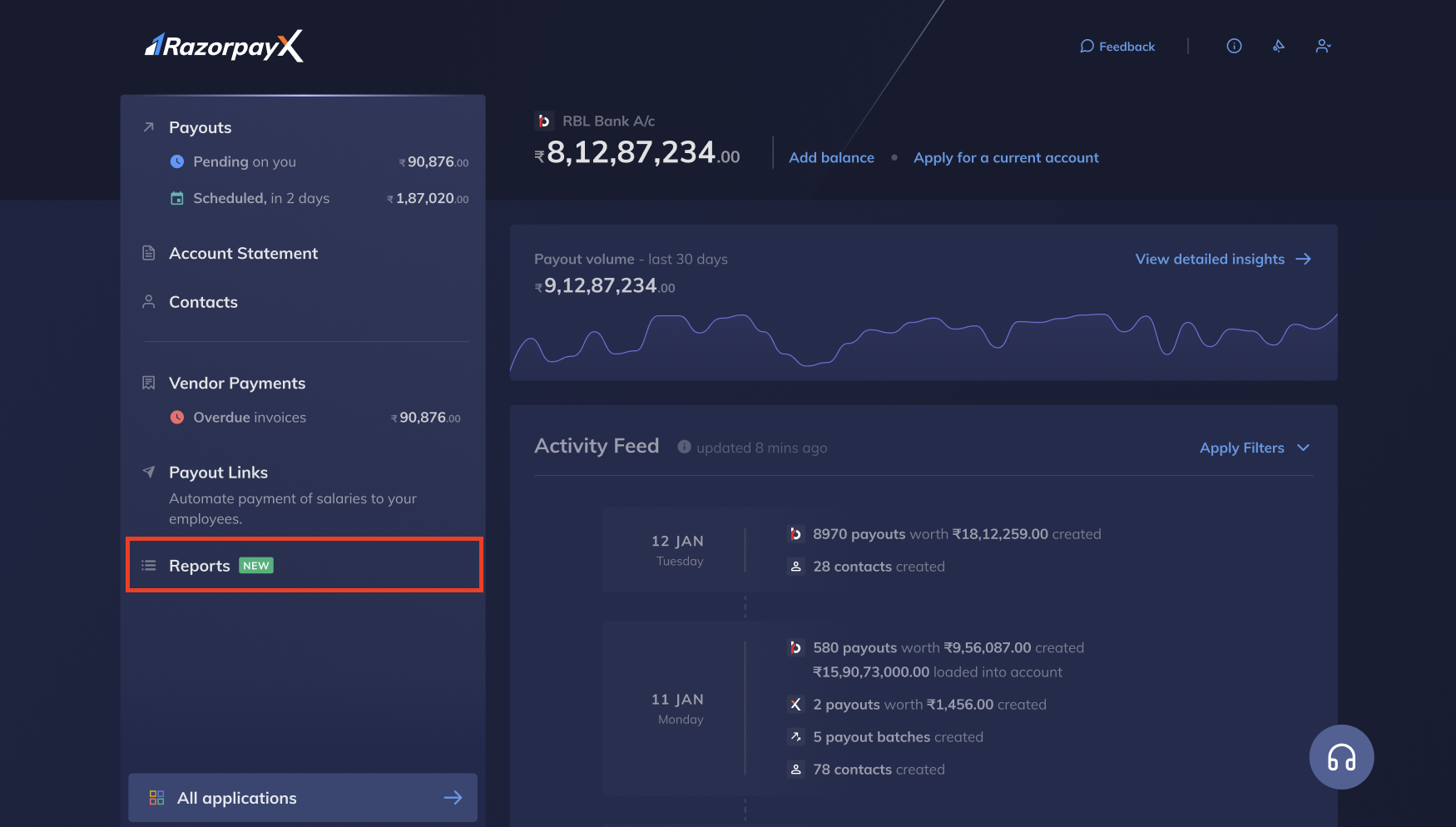Click the RazorpayX logo
This screenshot has width=1456, height=827.
pos(224,46)
